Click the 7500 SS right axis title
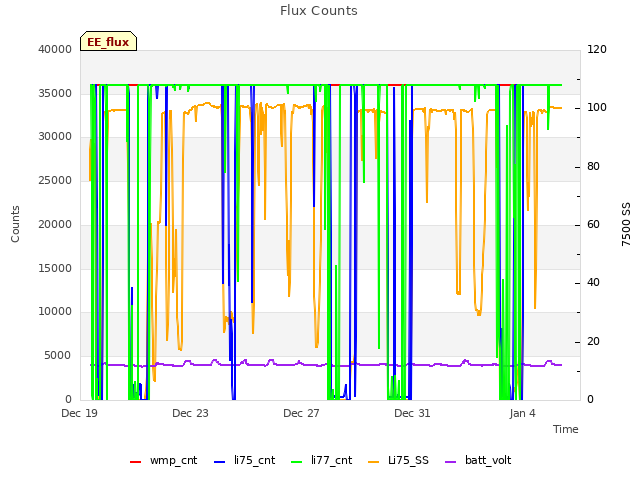640x480 pixels. coord(626,224)
